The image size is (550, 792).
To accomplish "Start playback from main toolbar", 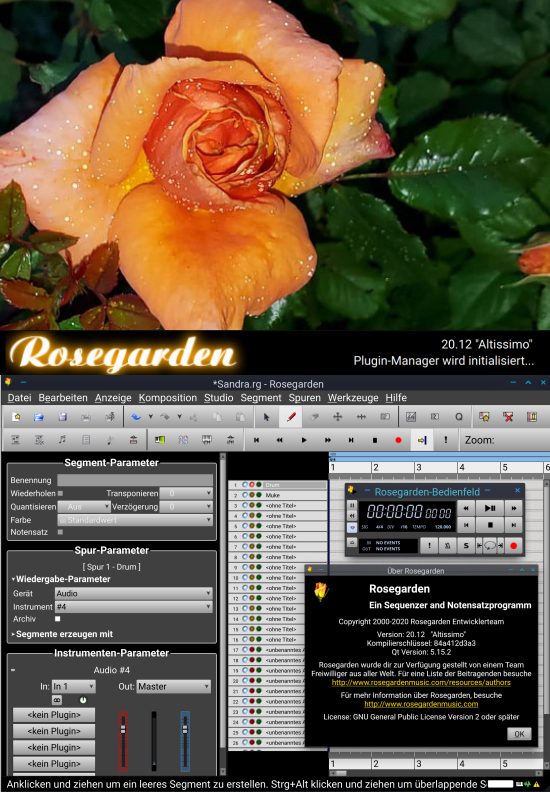I will click(304, 440).
